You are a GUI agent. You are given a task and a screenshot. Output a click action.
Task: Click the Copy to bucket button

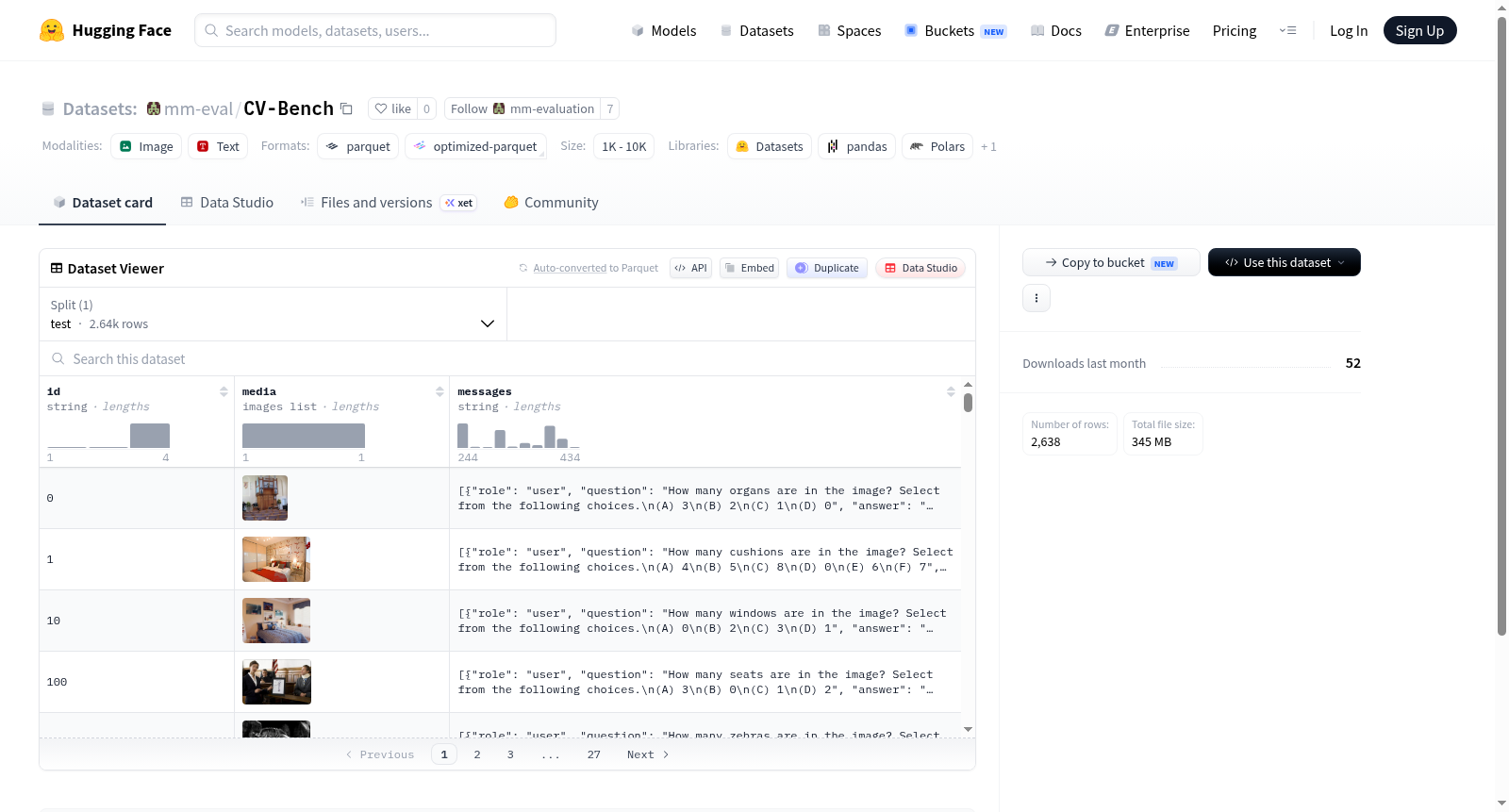[1111, 262]
